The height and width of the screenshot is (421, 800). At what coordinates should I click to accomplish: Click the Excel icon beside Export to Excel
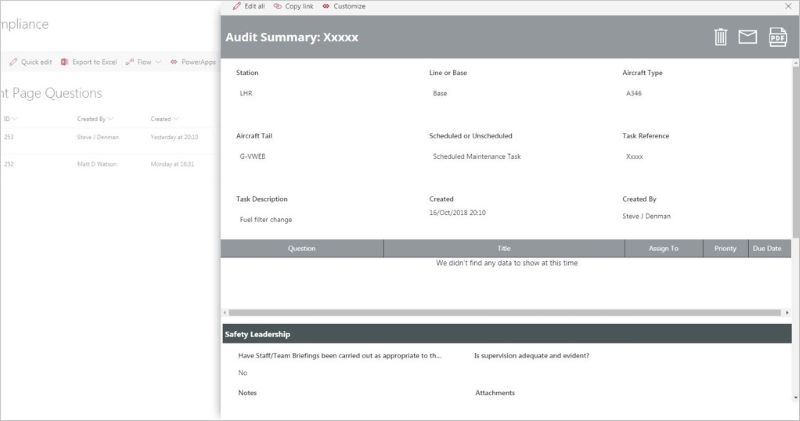coord(64,62)
